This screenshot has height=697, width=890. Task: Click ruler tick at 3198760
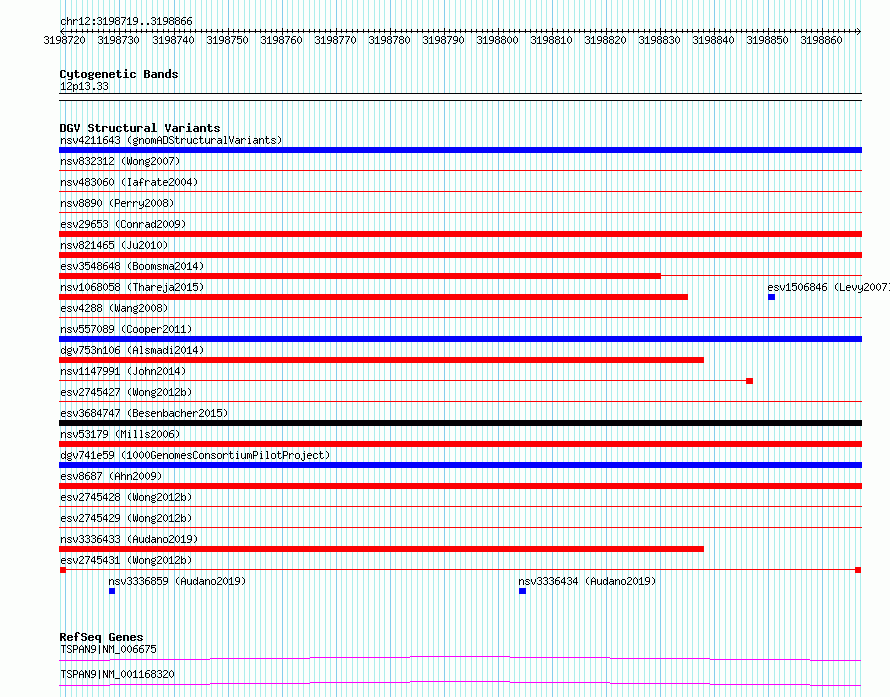point(281,40)
